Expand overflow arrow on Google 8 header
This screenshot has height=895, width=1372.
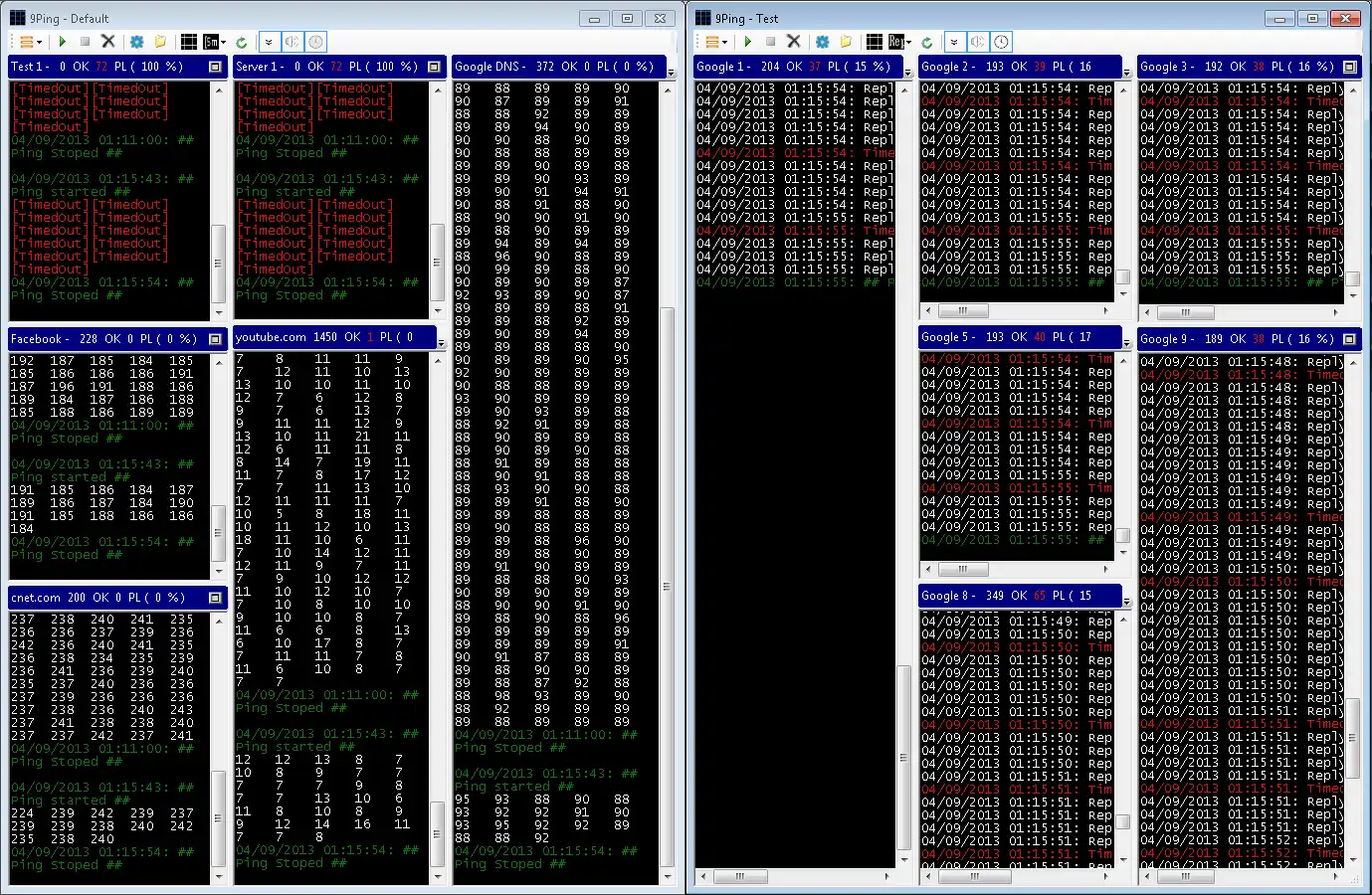[1126, 602]
